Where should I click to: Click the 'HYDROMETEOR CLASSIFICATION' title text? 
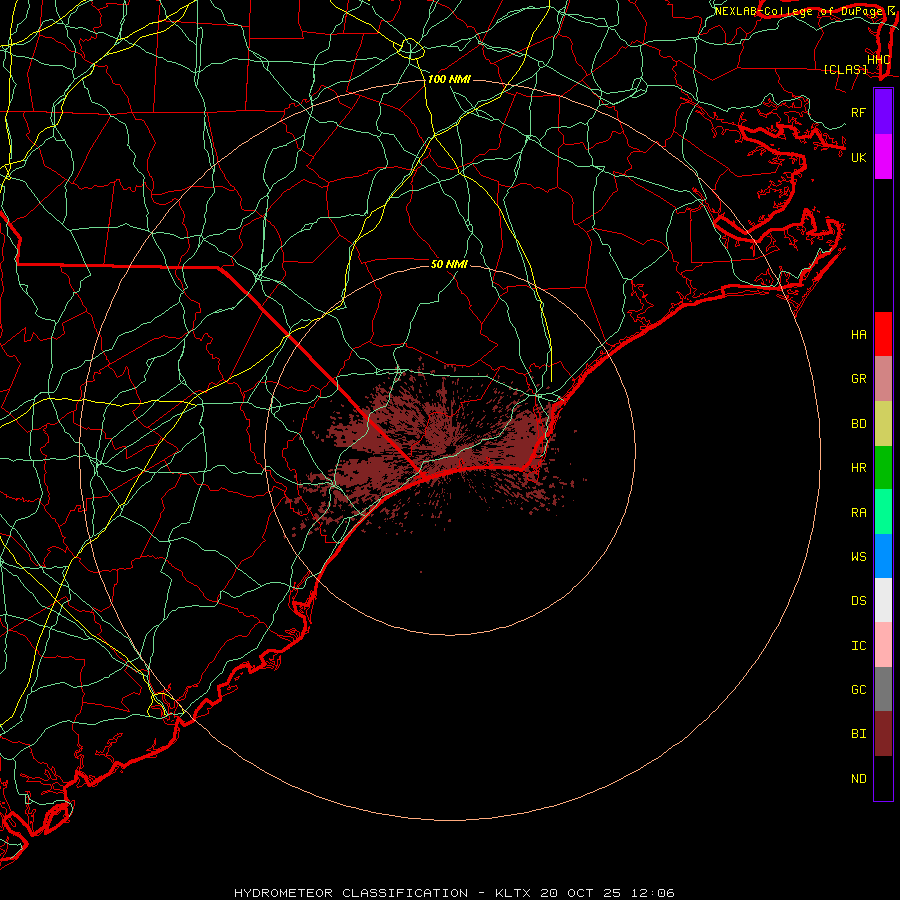[x=351, y=893]
